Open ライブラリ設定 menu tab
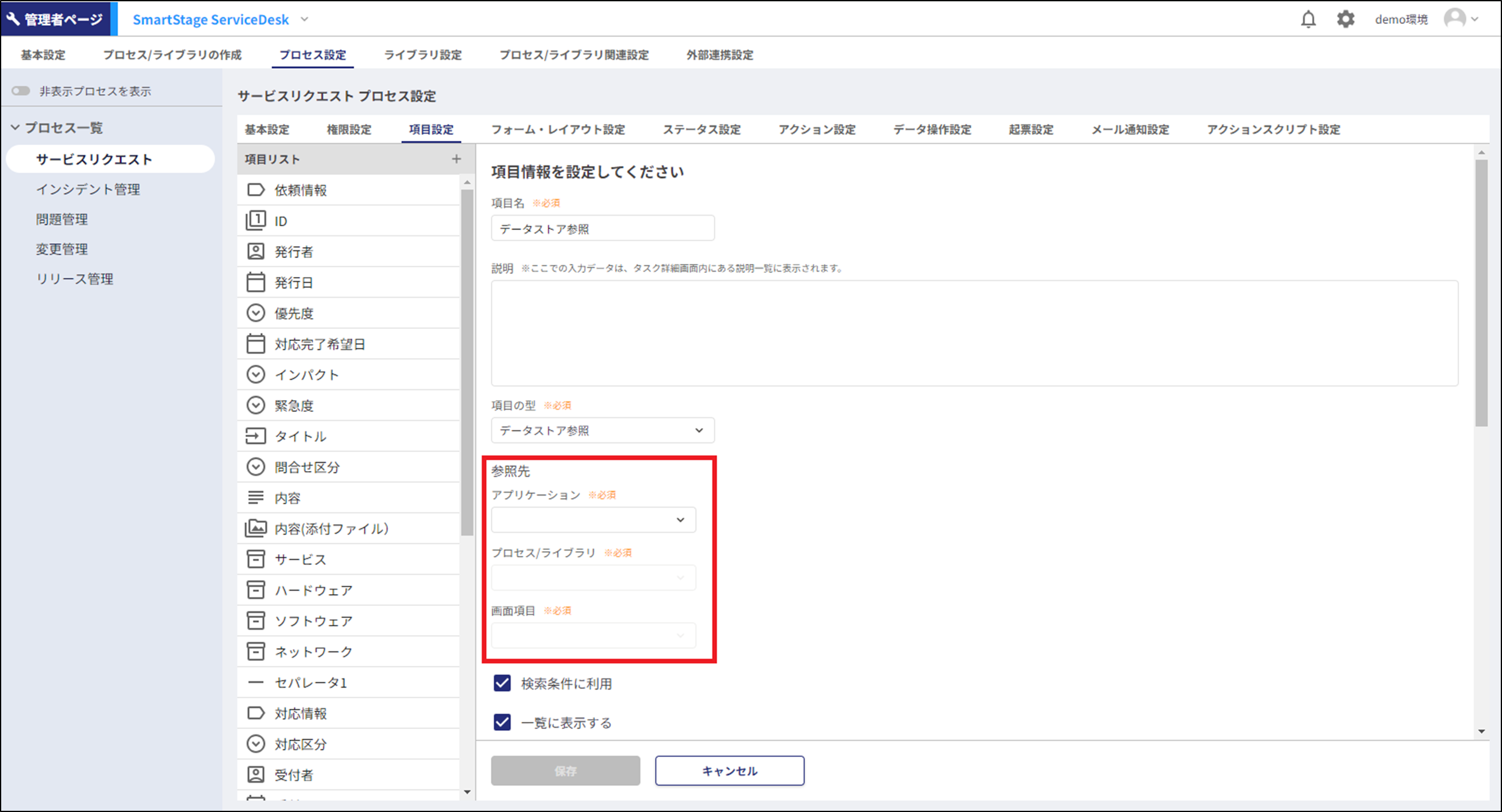 coord(422,55)
